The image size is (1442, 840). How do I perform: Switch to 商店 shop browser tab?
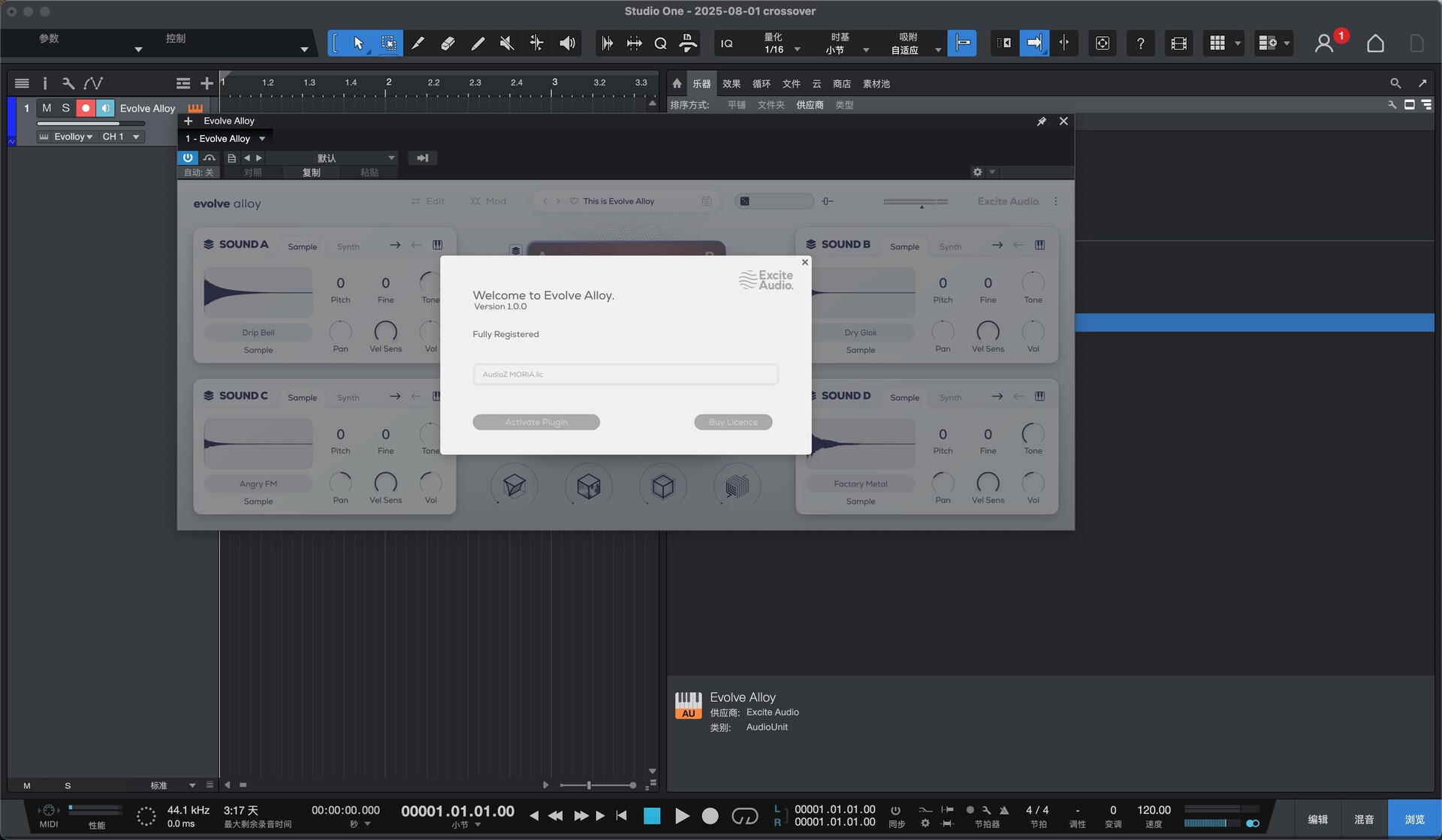click(841, 84)
